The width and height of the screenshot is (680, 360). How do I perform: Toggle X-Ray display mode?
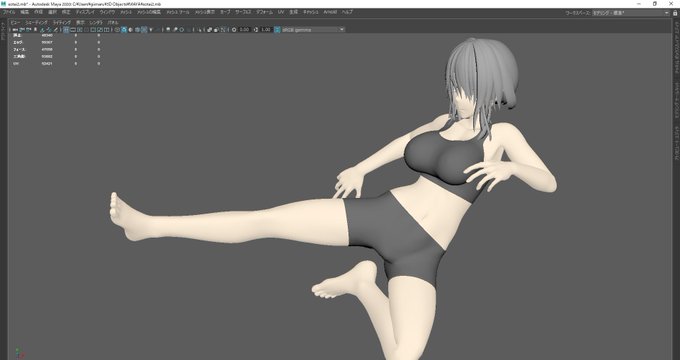click(209, 29)
